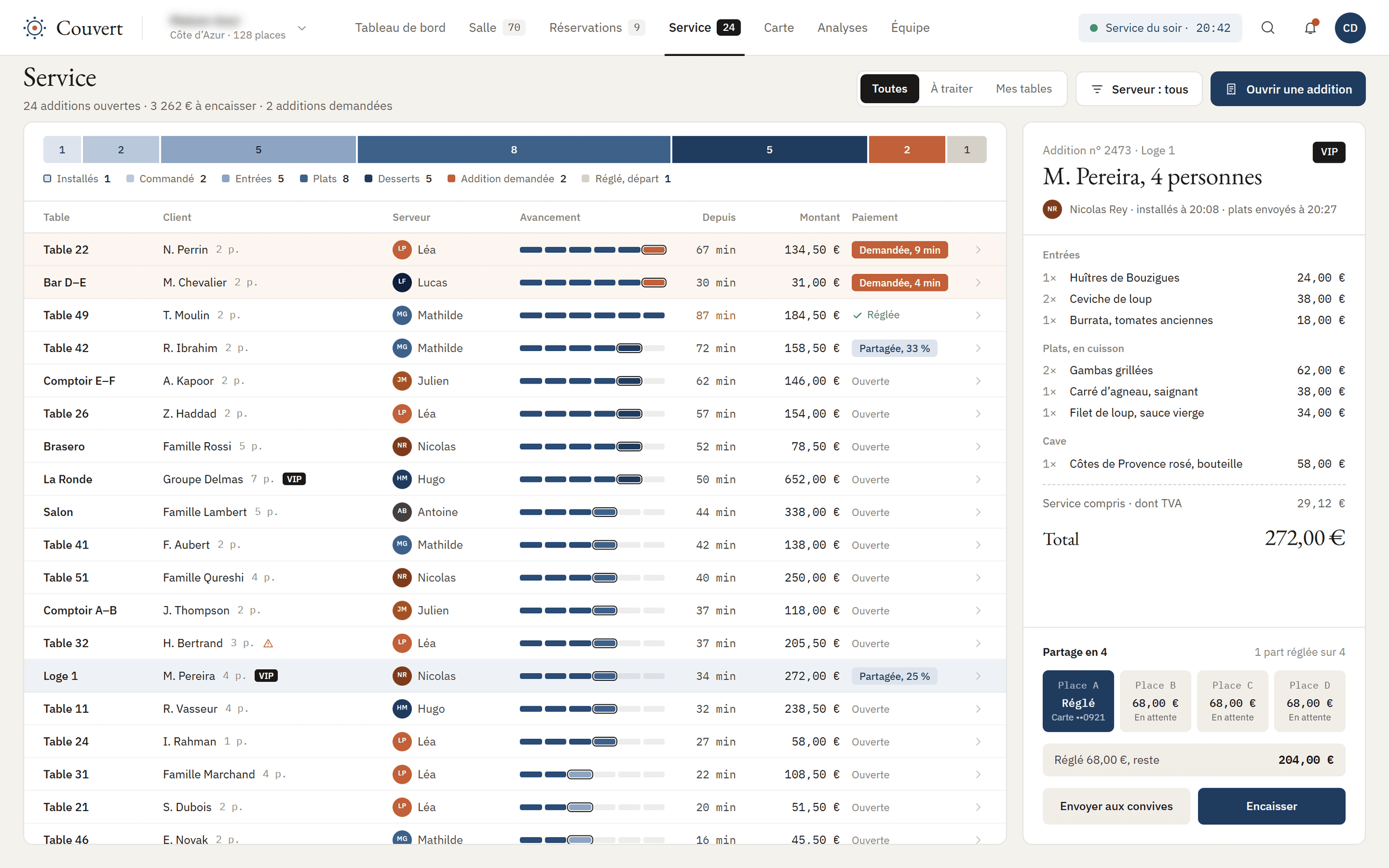Expand the restaurant selector chevron
Image resolution: width=1389 pixels, height=868 pixels.
(302, 28)
